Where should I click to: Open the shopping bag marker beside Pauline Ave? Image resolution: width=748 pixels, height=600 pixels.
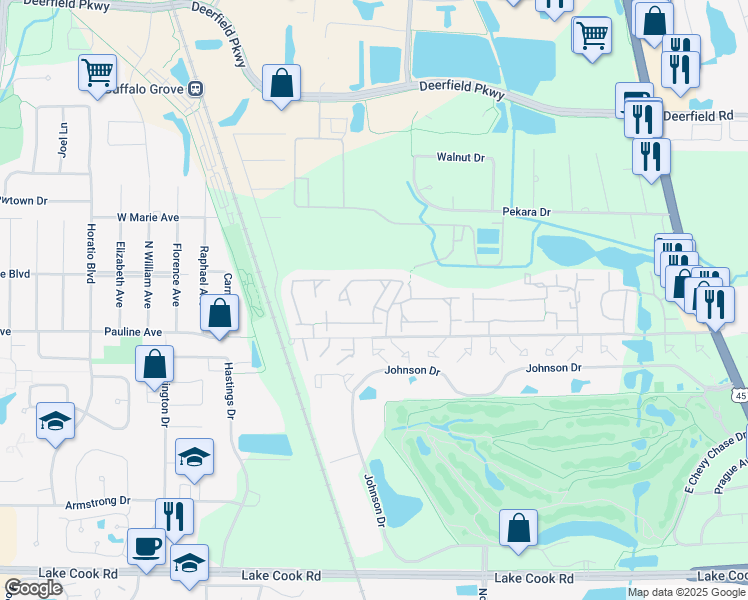[x=219, y=313]
